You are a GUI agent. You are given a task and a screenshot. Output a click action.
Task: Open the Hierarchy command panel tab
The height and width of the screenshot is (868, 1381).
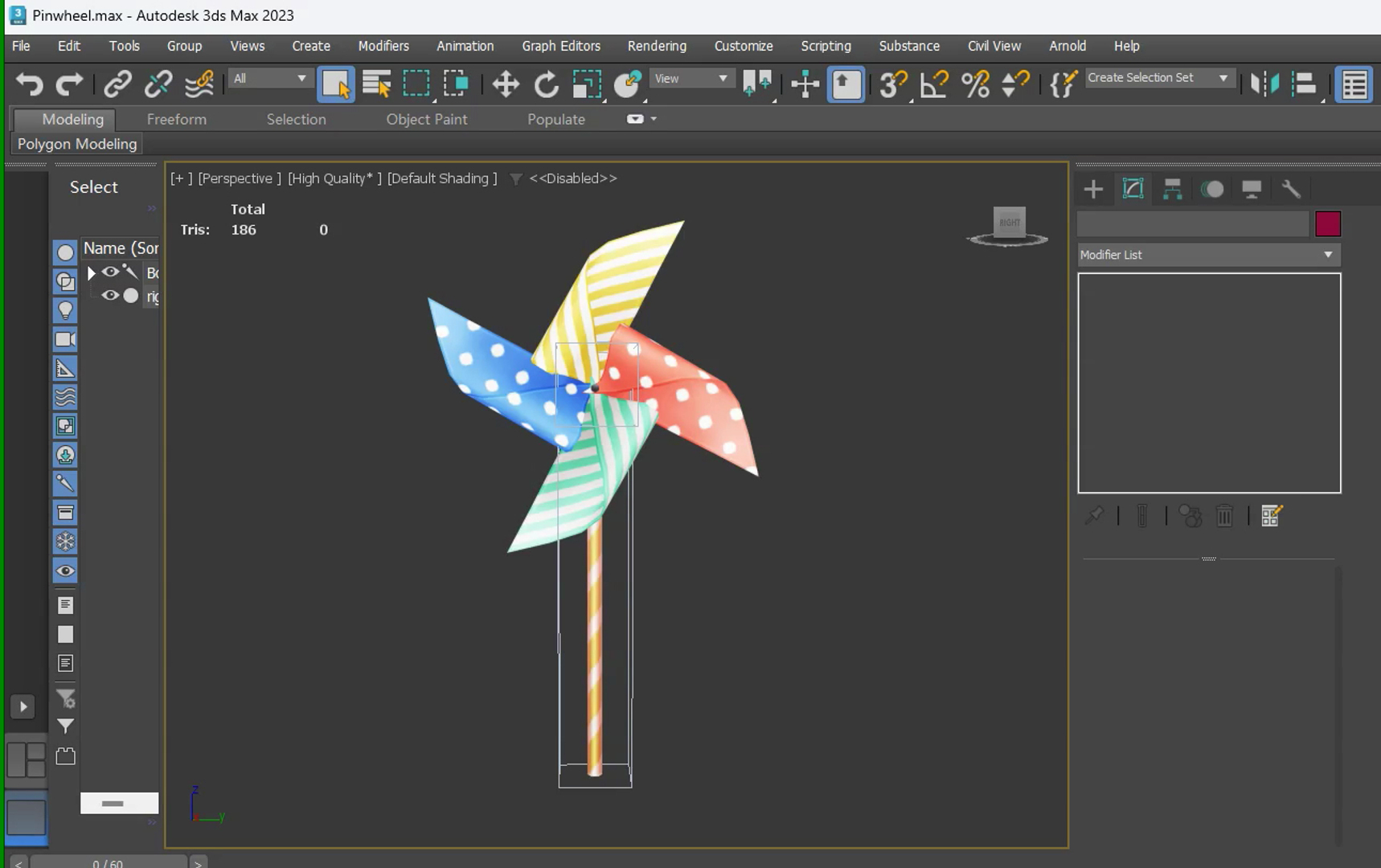tap(1173, 189)
